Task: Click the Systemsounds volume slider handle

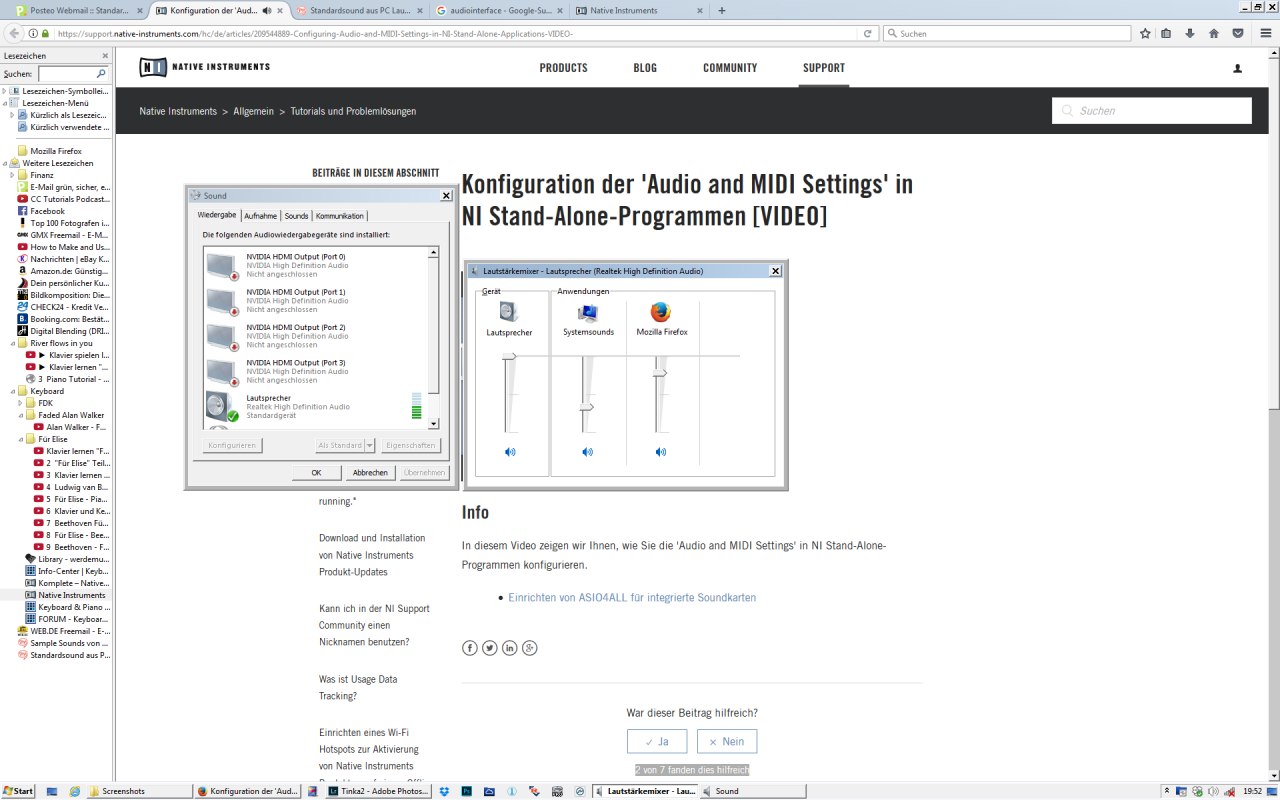Action: (587, 407)
